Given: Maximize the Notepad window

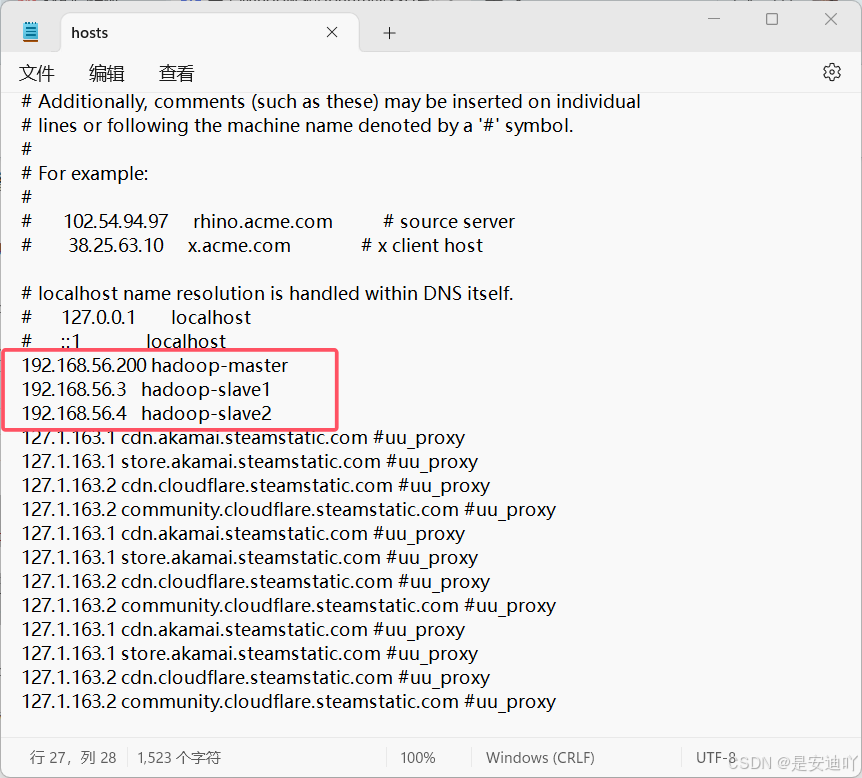Looking at the screenshot, I should pos(772,19).
